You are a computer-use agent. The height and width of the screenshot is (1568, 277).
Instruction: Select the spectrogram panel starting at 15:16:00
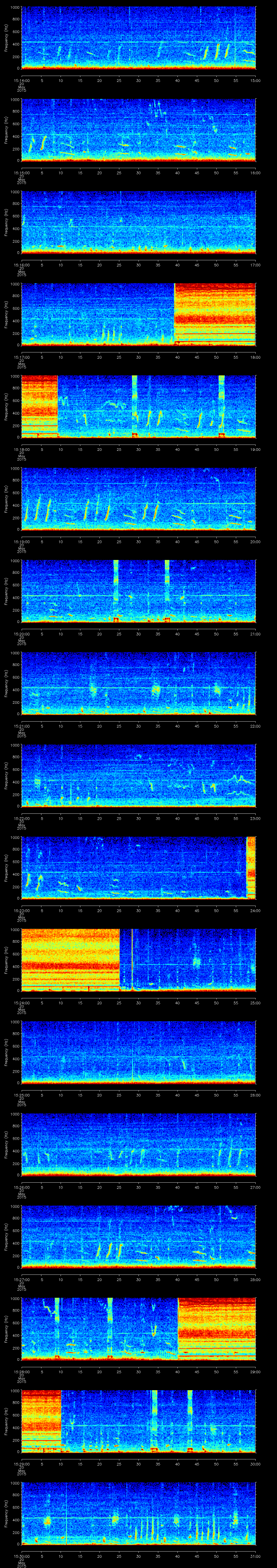click(138, 222)
